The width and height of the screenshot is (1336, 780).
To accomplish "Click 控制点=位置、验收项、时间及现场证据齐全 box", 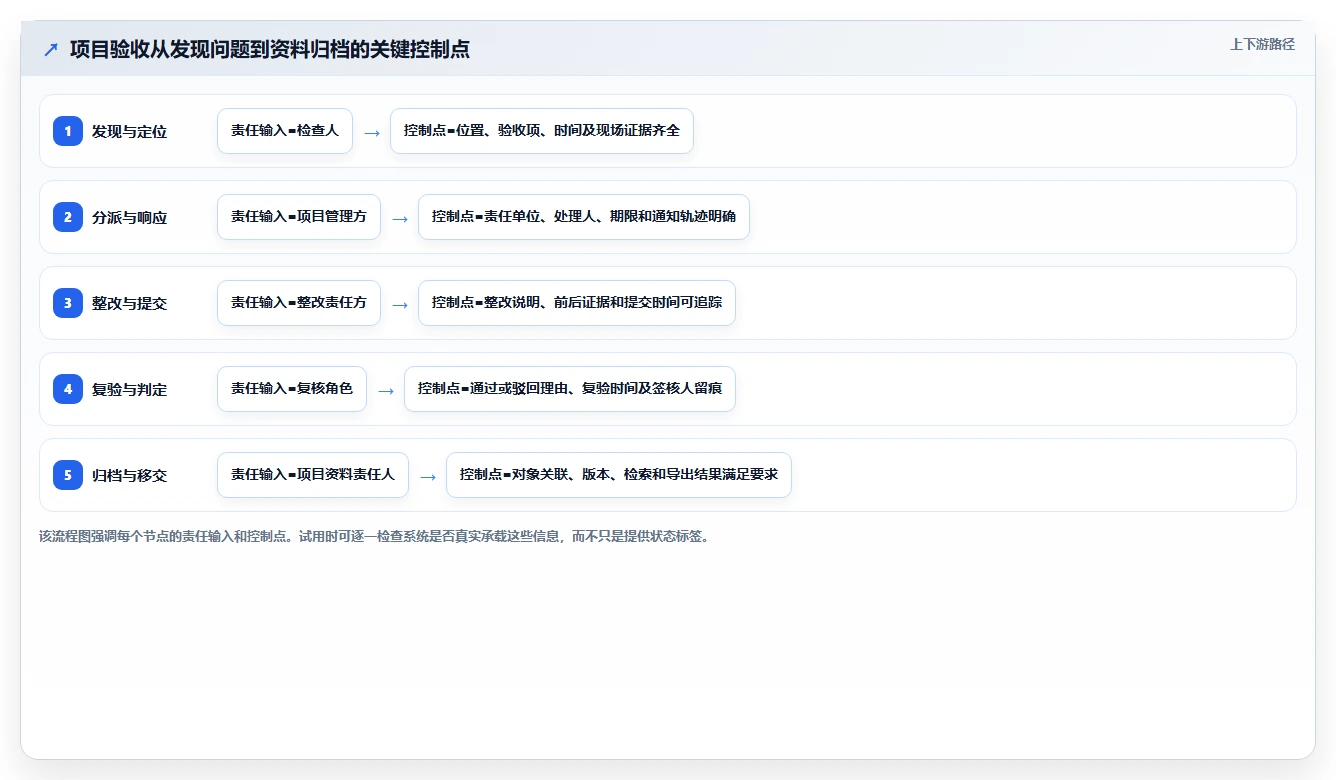I will pos(542,131).
